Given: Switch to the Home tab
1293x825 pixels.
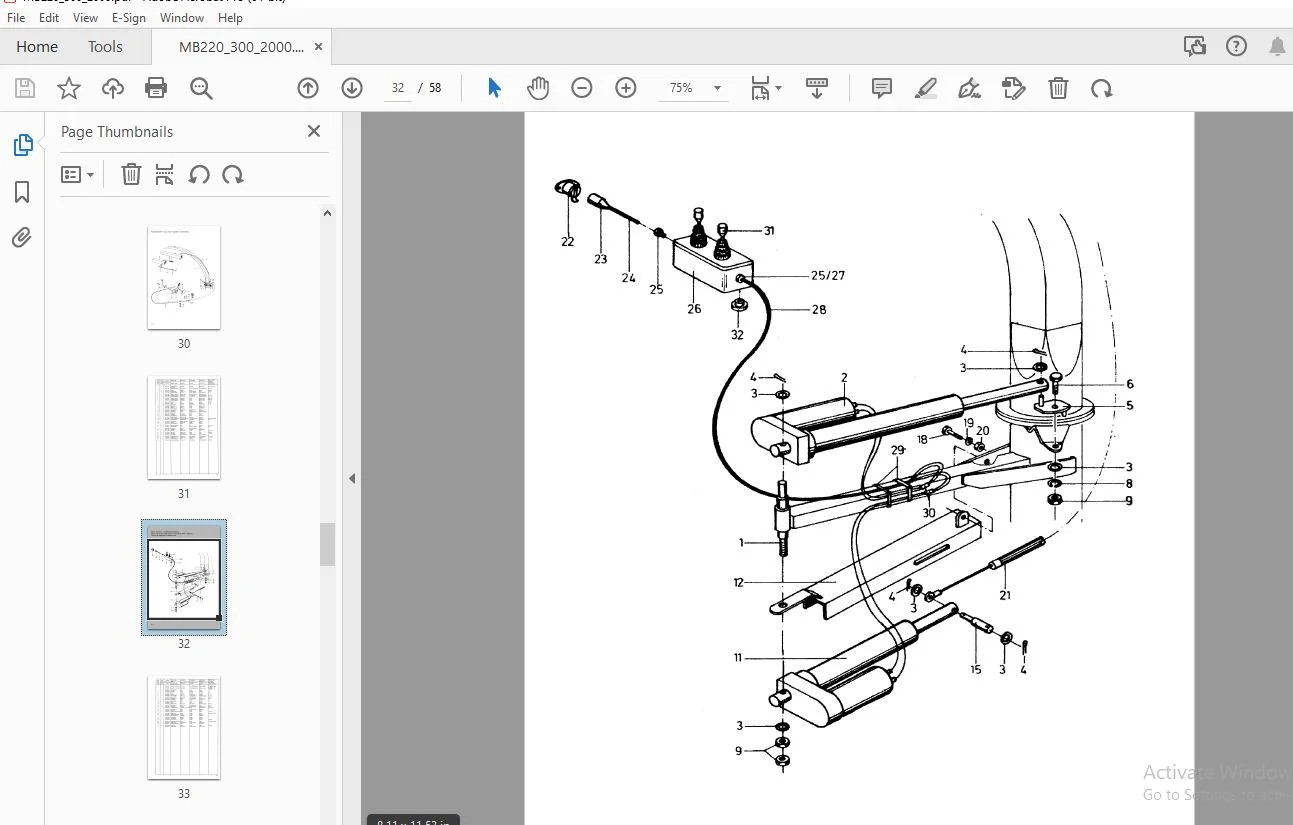Looking at the screenshot, I should tap(37, 46).
